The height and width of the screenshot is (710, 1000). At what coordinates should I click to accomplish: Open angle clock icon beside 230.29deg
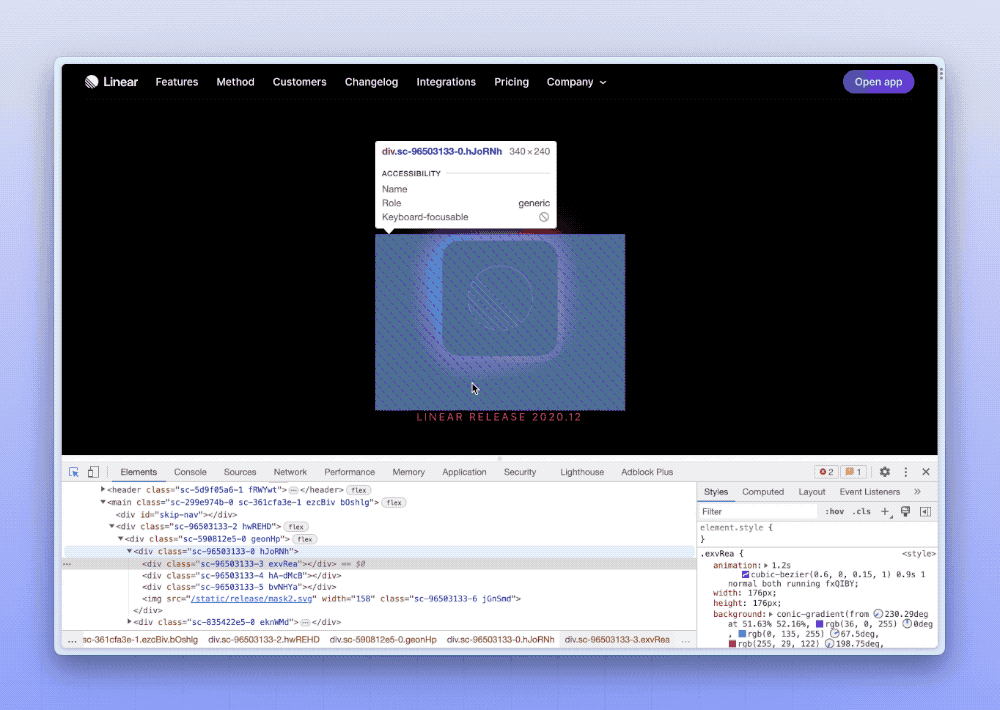[x=878, y=614]
